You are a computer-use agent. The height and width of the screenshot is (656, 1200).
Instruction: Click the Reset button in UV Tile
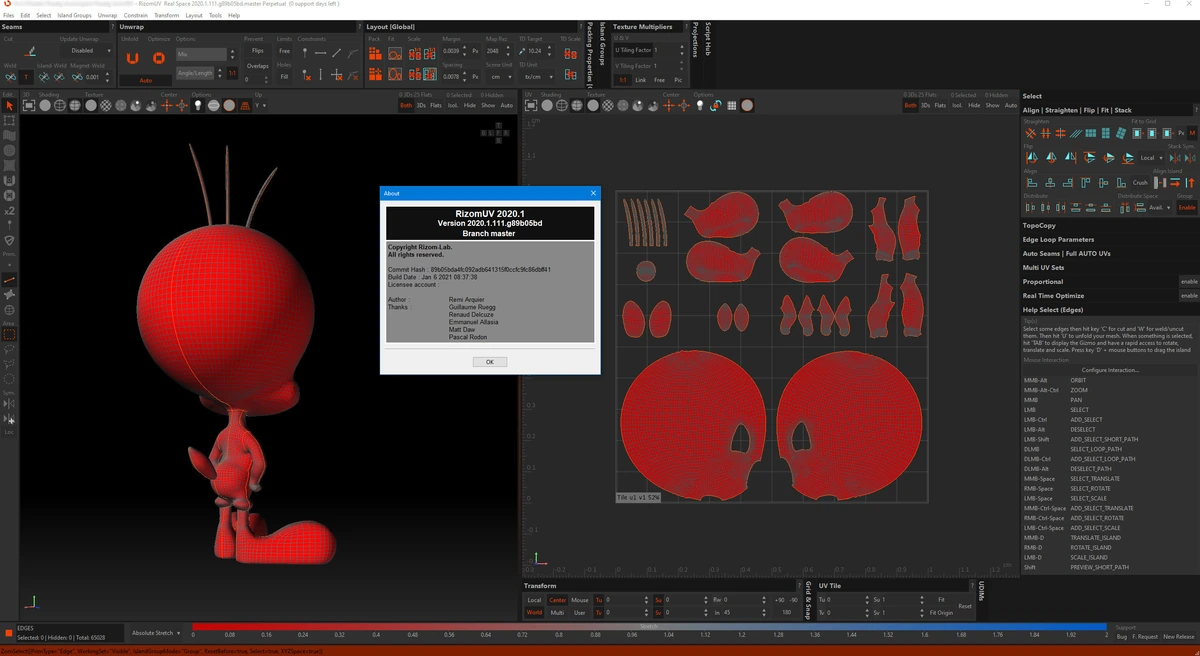965,606
